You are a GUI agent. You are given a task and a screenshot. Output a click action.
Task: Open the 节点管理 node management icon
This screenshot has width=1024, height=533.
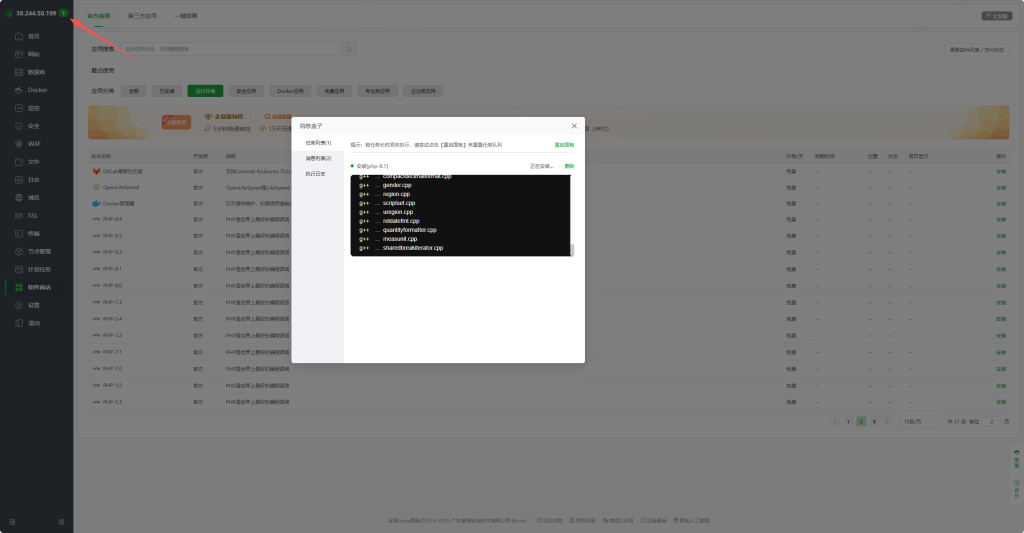pyautogui.click(x=19, y=251)
